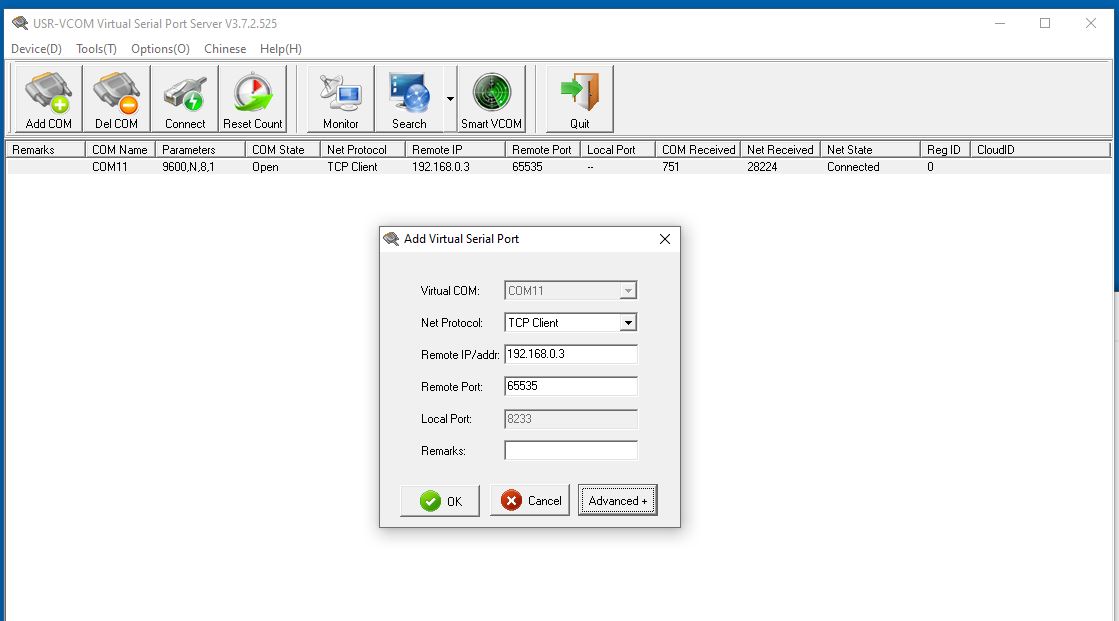1119x621 pixels.
Task: Click the Local Port field showing 8233
Action: (x=570, y=419)
